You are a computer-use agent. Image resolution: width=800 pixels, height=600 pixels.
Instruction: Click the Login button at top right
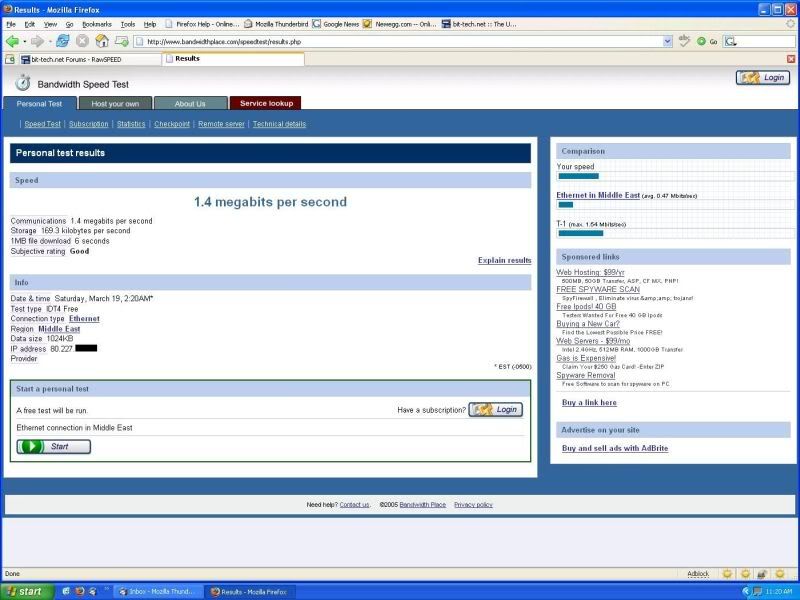coord(763,78)
